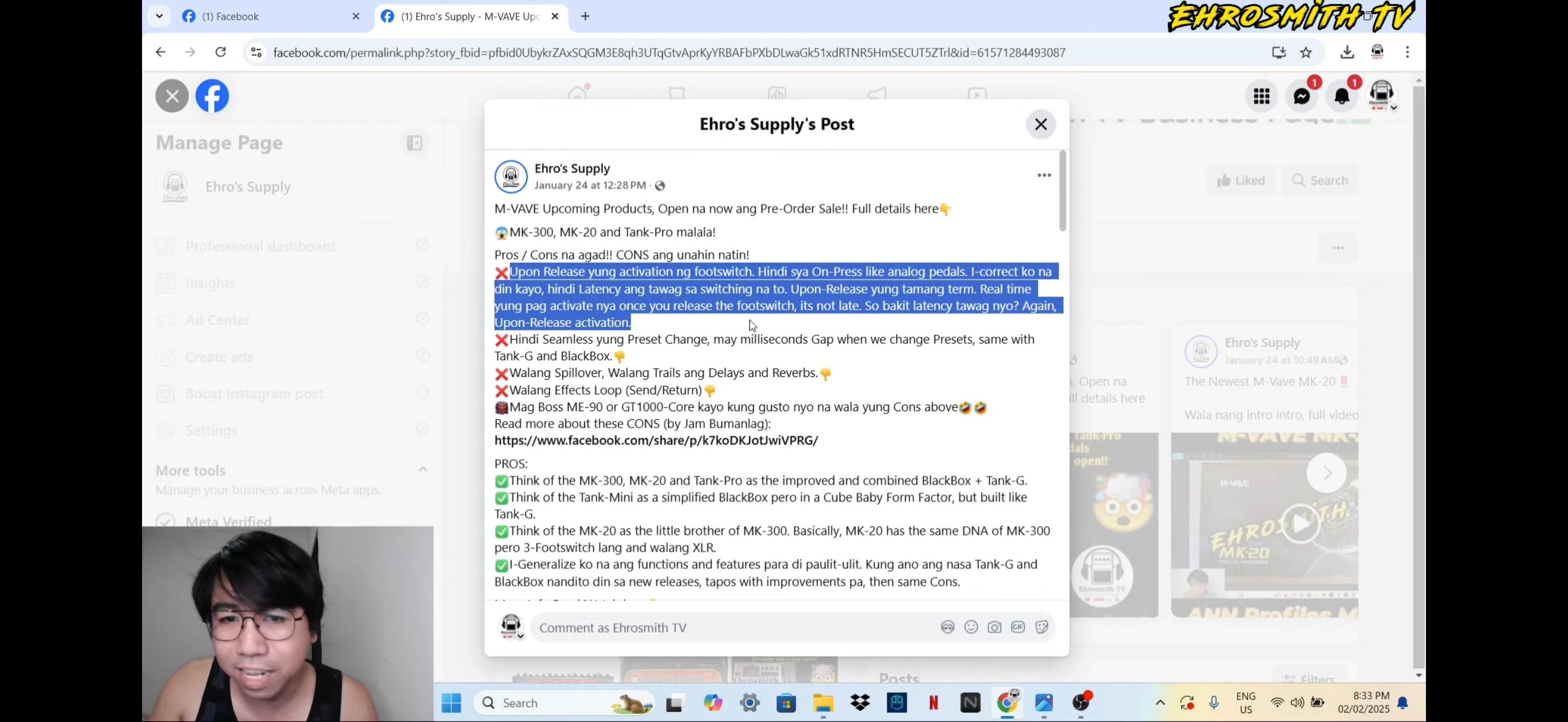Open the post's three-dot options menu
Image resolution: width=1568 pixels, height=722 pixels.
[1044, 175]
